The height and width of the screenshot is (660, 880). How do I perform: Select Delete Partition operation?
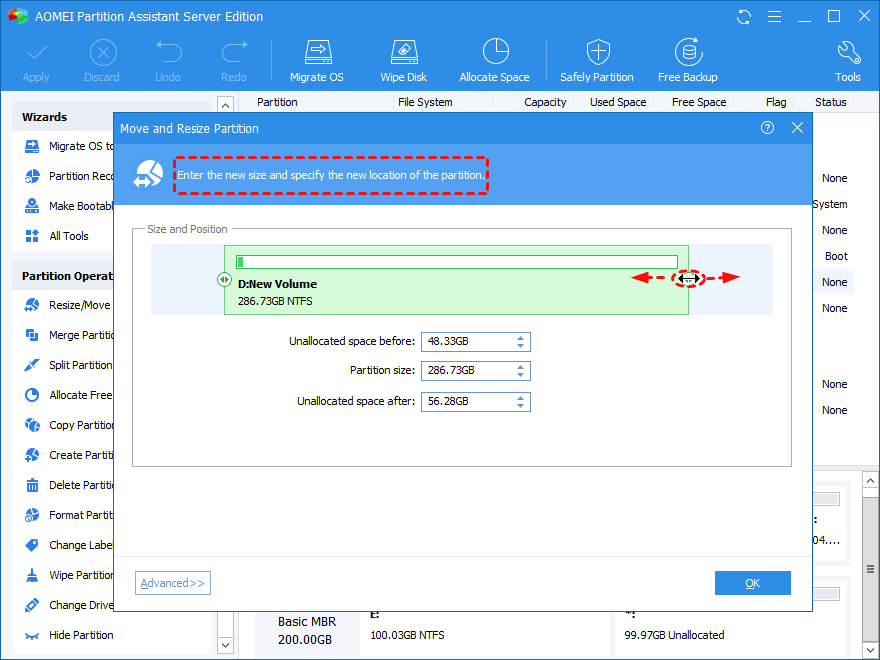(68, 485)
